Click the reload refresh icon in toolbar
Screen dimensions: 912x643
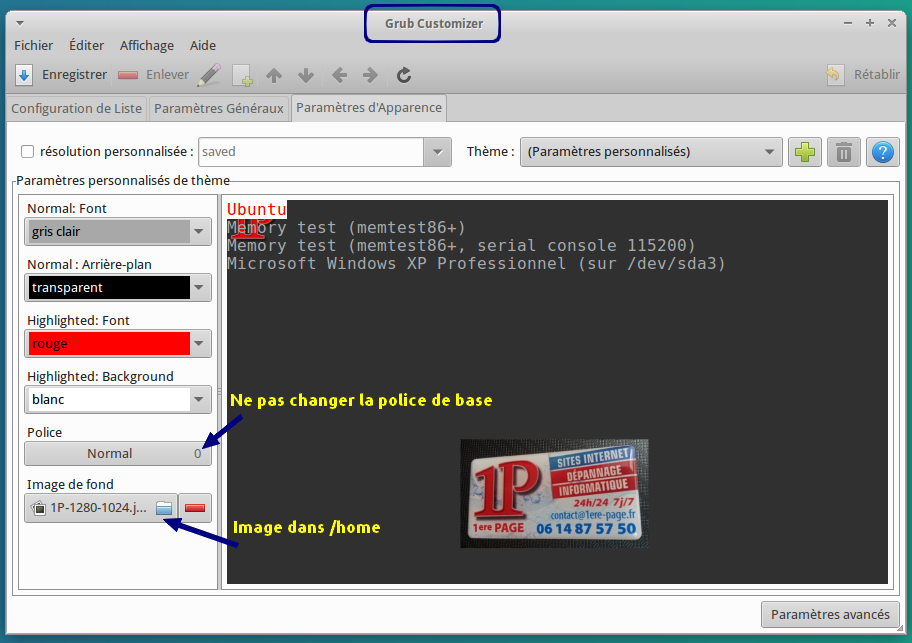[404, 75]
